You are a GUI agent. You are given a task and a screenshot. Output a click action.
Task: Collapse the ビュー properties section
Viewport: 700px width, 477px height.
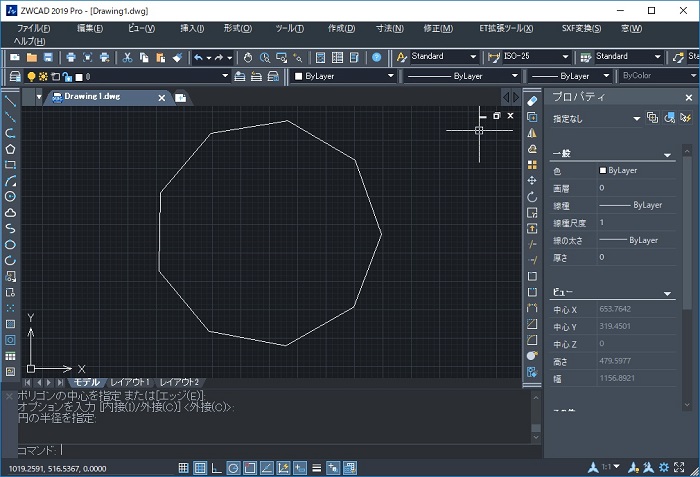click(667, 293)
